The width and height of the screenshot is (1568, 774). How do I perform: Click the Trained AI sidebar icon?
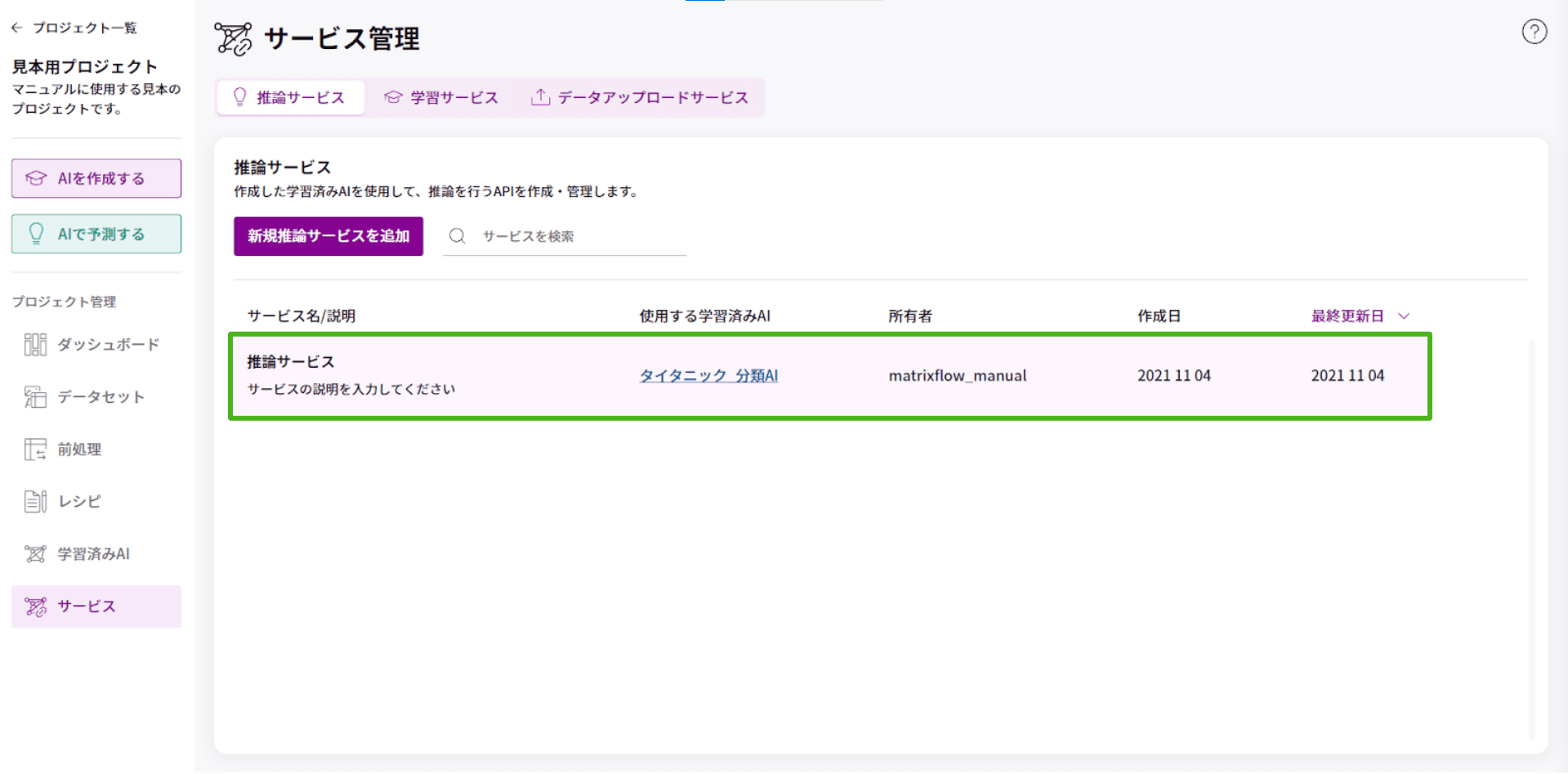tap(35, 553)
